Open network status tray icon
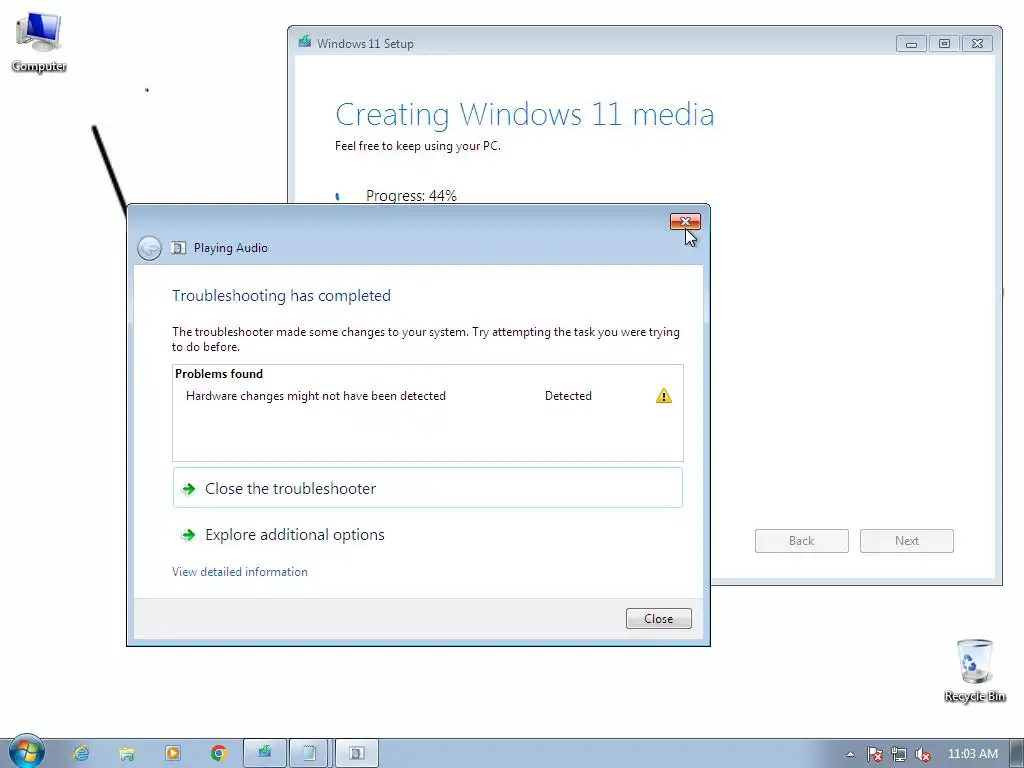This screenshot has width=1024, height=768. (x=899, y=754)
